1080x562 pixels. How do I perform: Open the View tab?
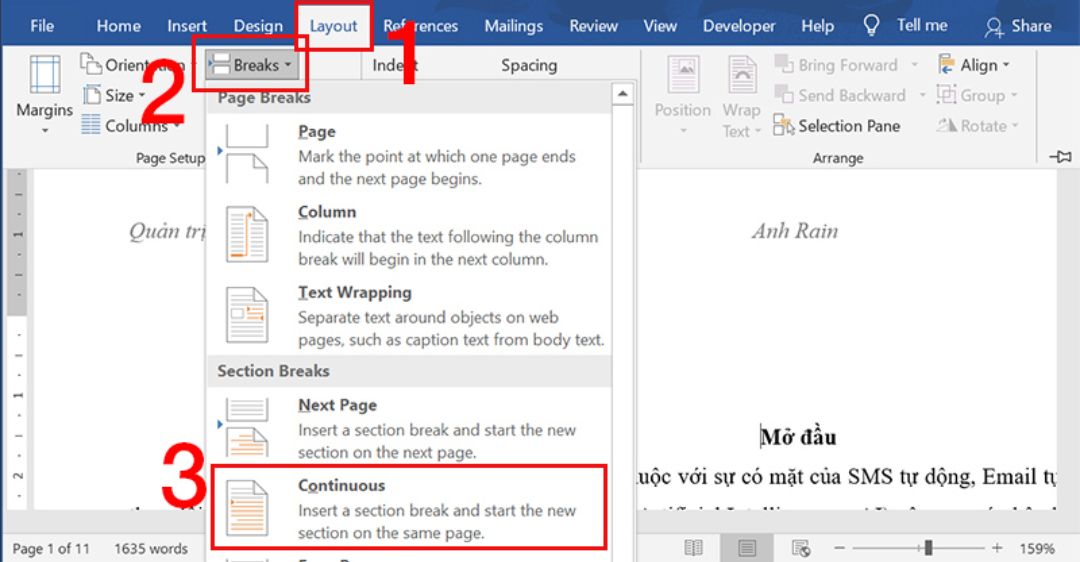point(660,26)
